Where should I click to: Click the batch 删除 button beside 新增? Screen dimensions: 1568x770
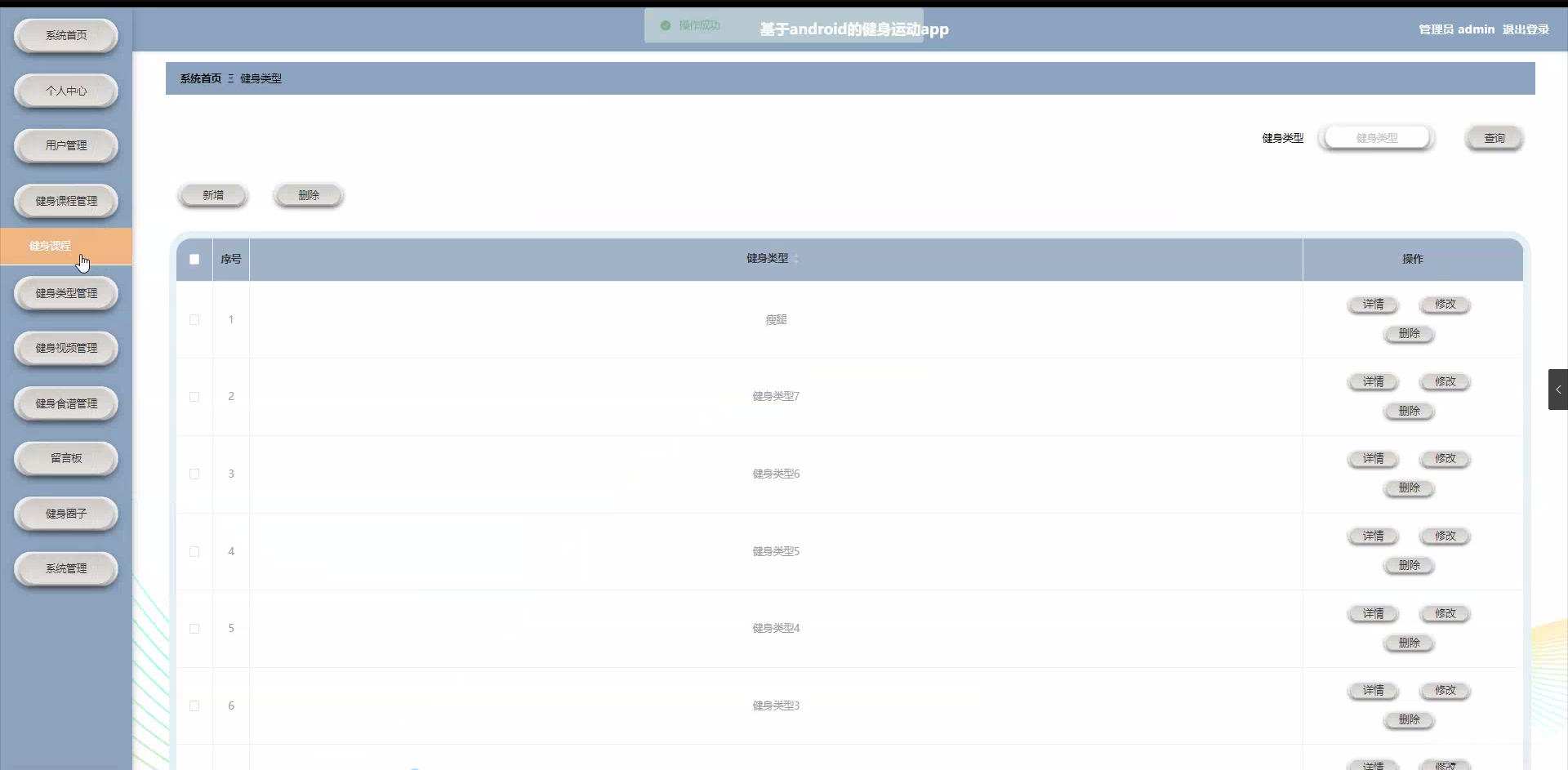click(309, 195)
